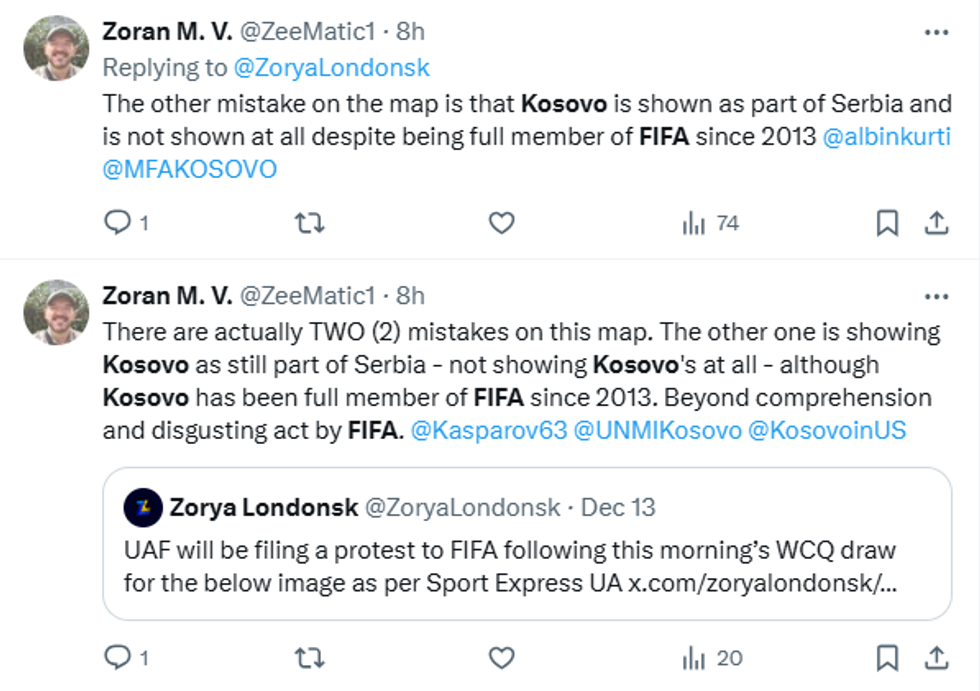Open Zoran M. V. avatar on first tweet
This screenshot has width=980, height=691.
pos(56,48)
